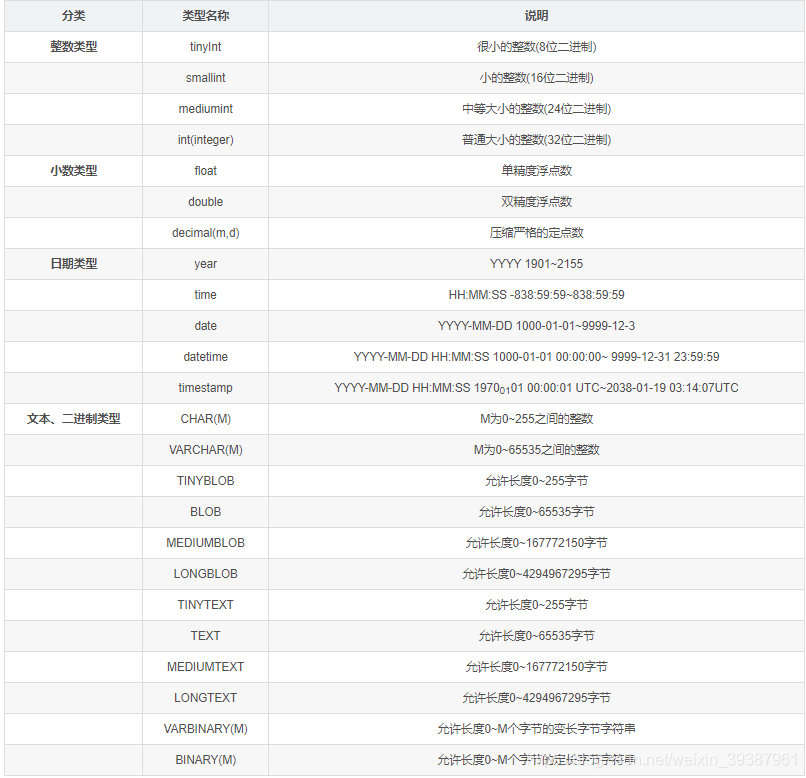Click the TINYTEXT 允许长度0~255字节 description
Screen dimensions: 806x778
pos(536,605)
